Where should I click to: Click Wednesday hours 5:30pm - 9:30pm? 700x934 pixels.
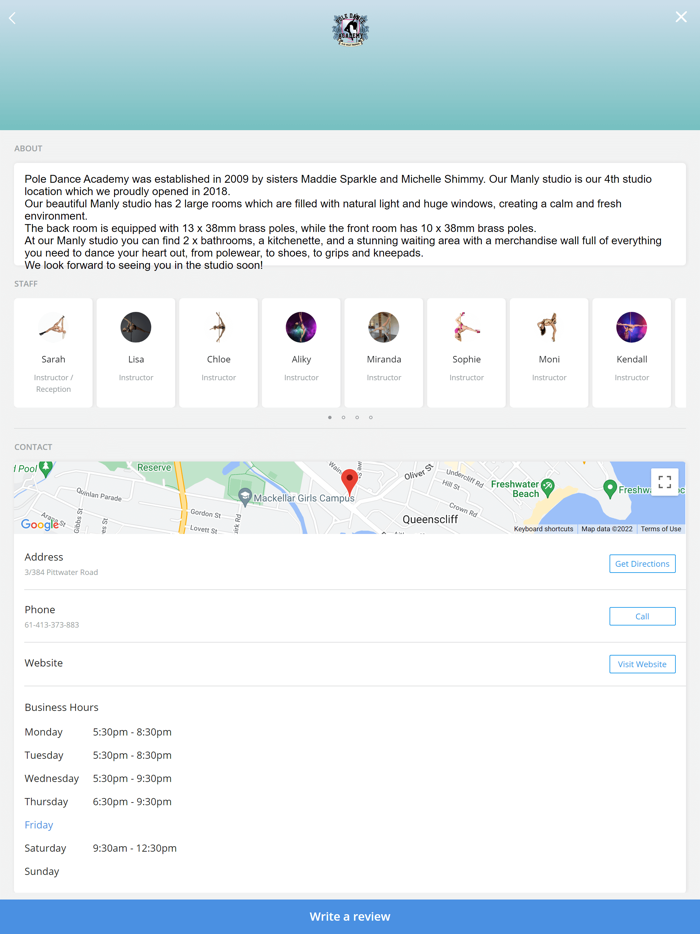click(x=132, y=779)
